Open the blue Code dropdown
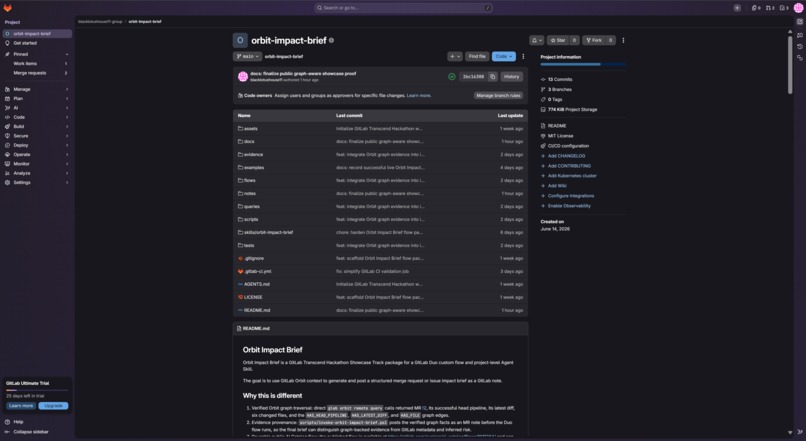The image size is (806, 441). [503, 57]
